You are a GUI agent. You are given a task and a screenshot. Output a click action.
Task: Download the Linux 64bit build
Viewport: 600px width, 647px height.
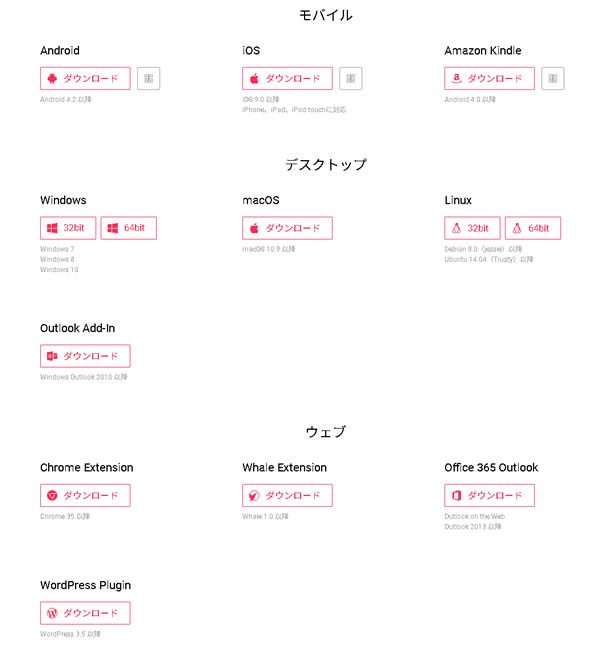532,228
